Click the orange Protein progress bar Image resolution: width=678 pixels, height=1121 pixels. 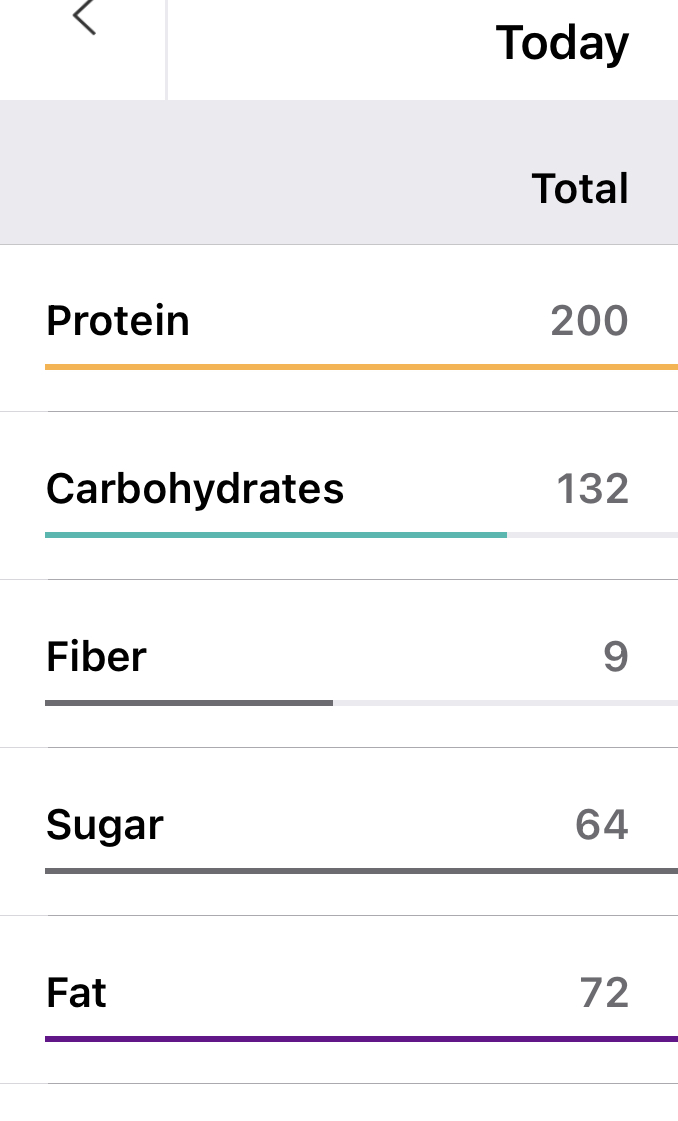click(x=361, y=367)
